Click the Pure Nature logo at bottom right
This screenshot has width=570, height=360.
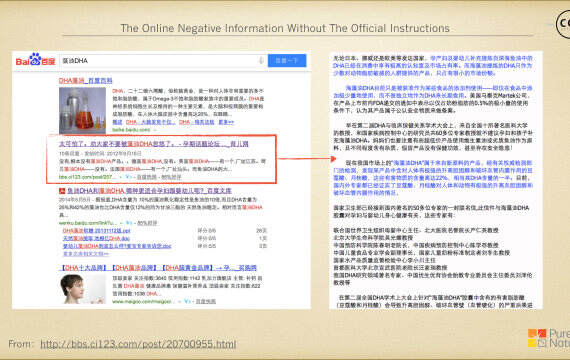pos(549,338)
